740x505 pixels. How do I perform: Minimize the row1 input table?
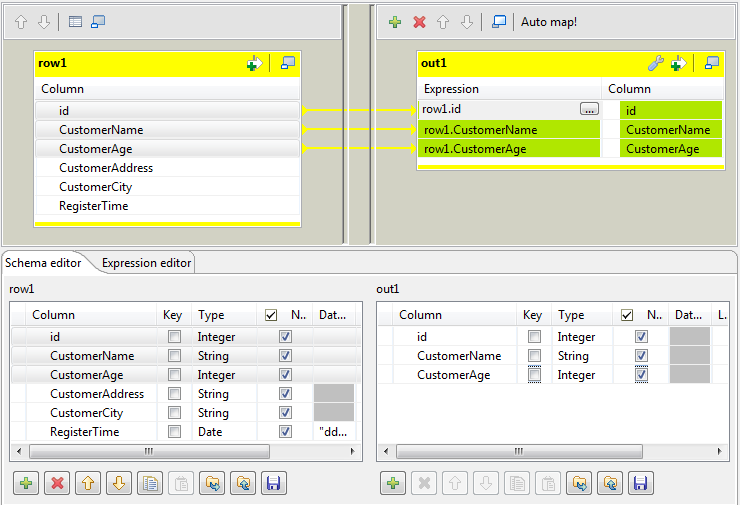(288, 63)
